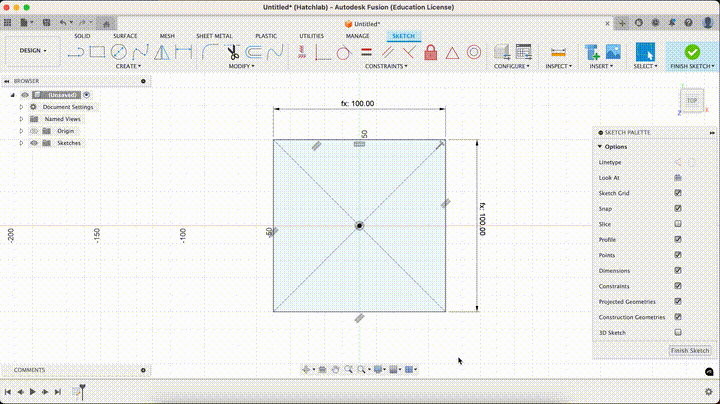This screenshot has width=720, height=404.
Task: Apply the Parallel constraint
Action: click(388, 52)
